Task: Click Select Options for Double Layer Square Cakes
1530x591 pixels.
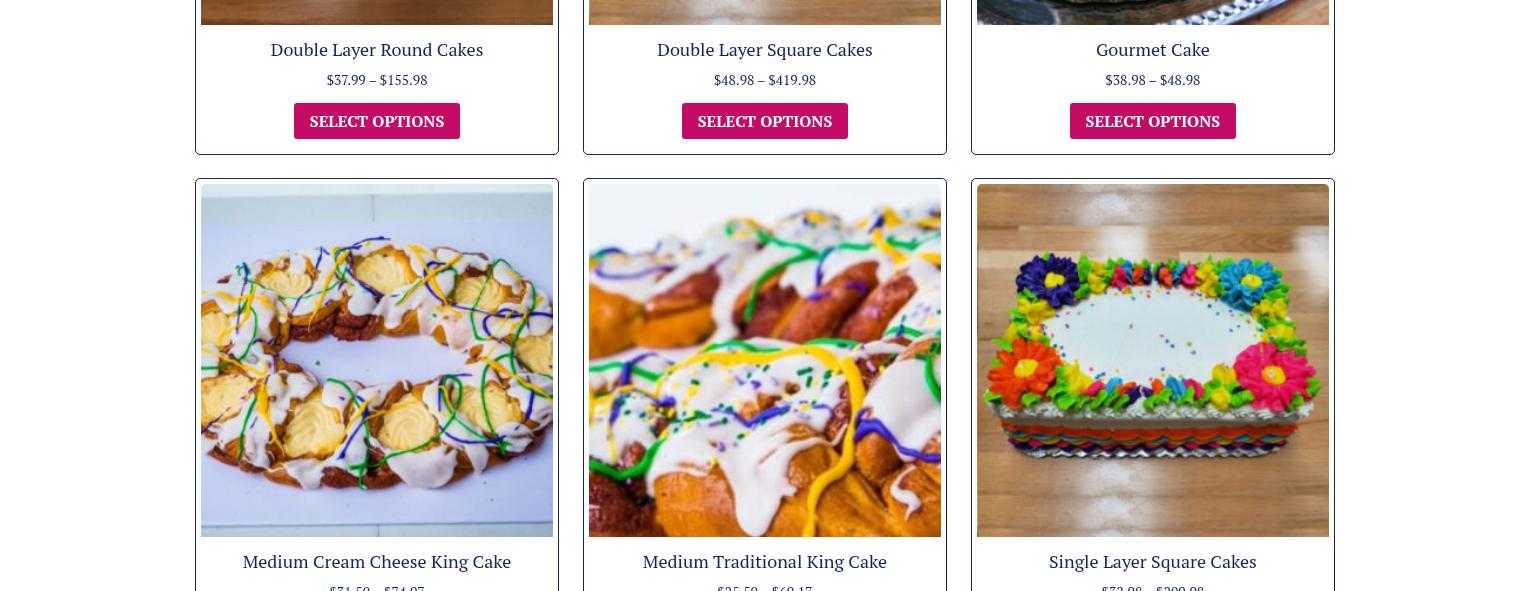Action: [765, 121]
